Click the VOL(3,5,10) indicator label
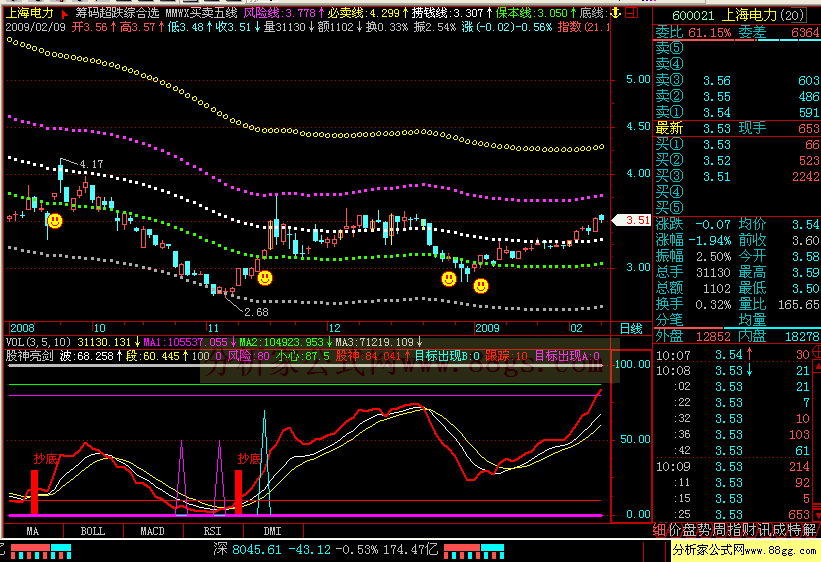 click(x=38, y=343)
